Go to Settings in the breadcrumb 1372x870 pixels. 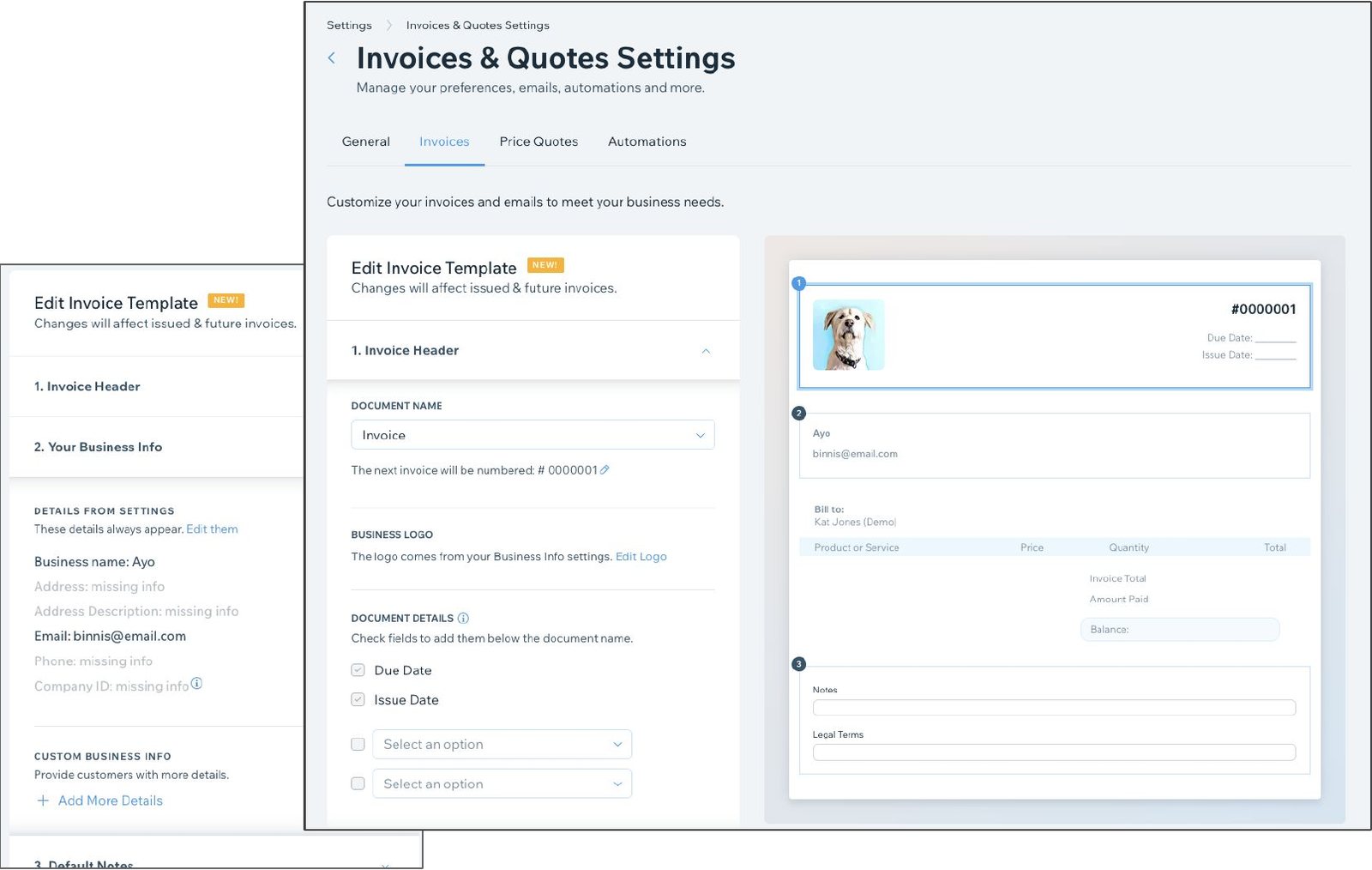coord(349,26)
